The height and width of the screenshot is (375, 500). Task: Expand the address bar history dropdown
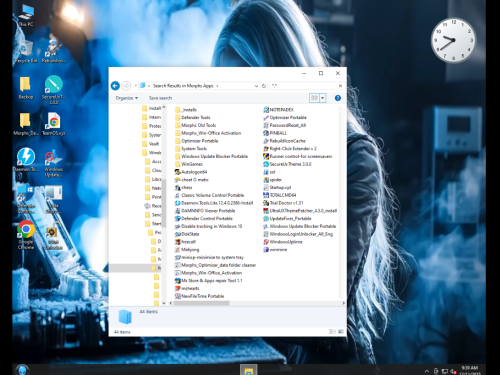[256, 86]
